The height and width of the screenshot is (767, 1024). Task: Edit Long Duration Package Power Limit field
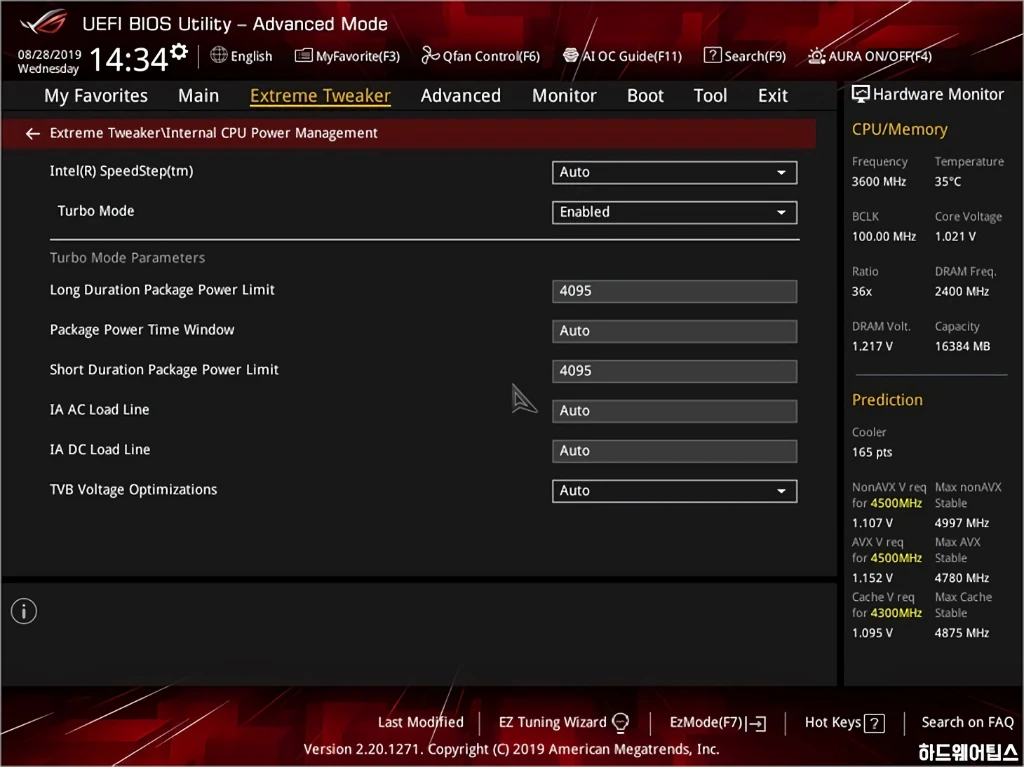tap(674, 291)
